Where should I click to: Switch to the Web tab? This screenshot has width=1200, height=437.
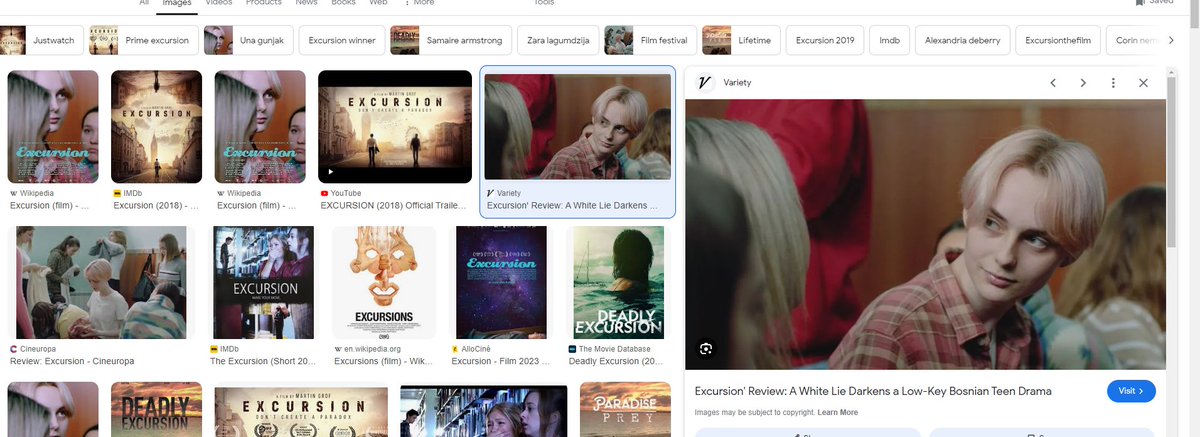click(378, 3)
